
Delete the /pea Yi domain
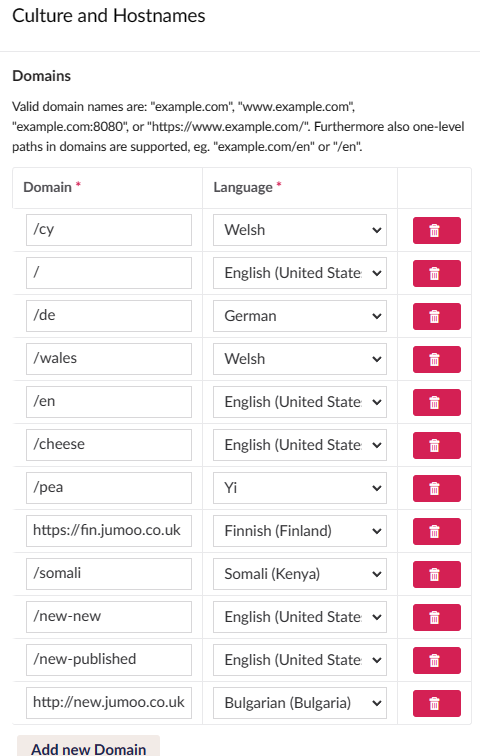(437, 488)
